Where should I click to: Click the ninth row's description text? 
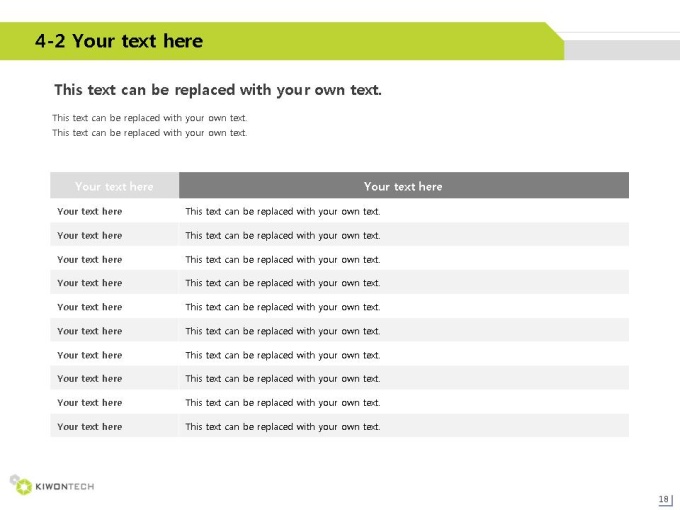point(283,403)
